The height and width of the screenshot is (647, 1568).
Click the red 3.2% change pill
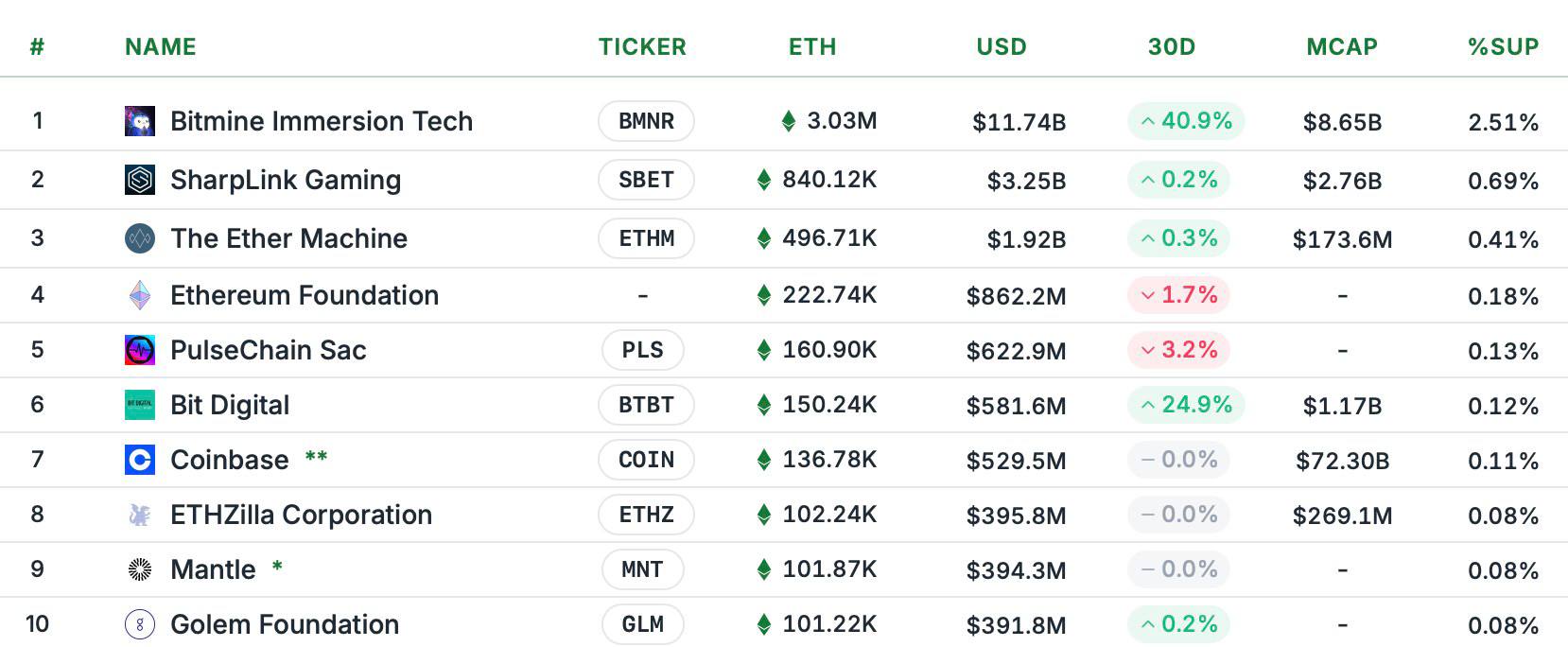point(1178,350)
